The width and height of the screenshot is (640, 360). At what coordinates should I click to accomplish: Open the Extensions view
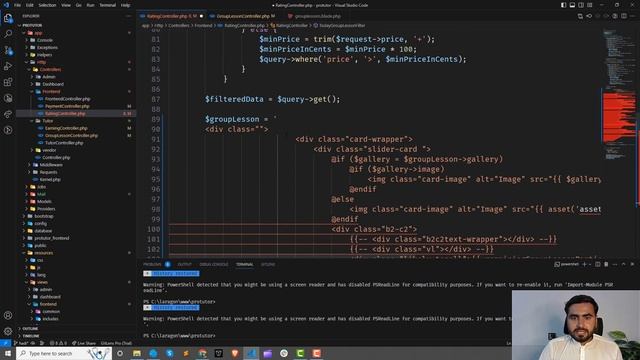click(x=8, y=82)
